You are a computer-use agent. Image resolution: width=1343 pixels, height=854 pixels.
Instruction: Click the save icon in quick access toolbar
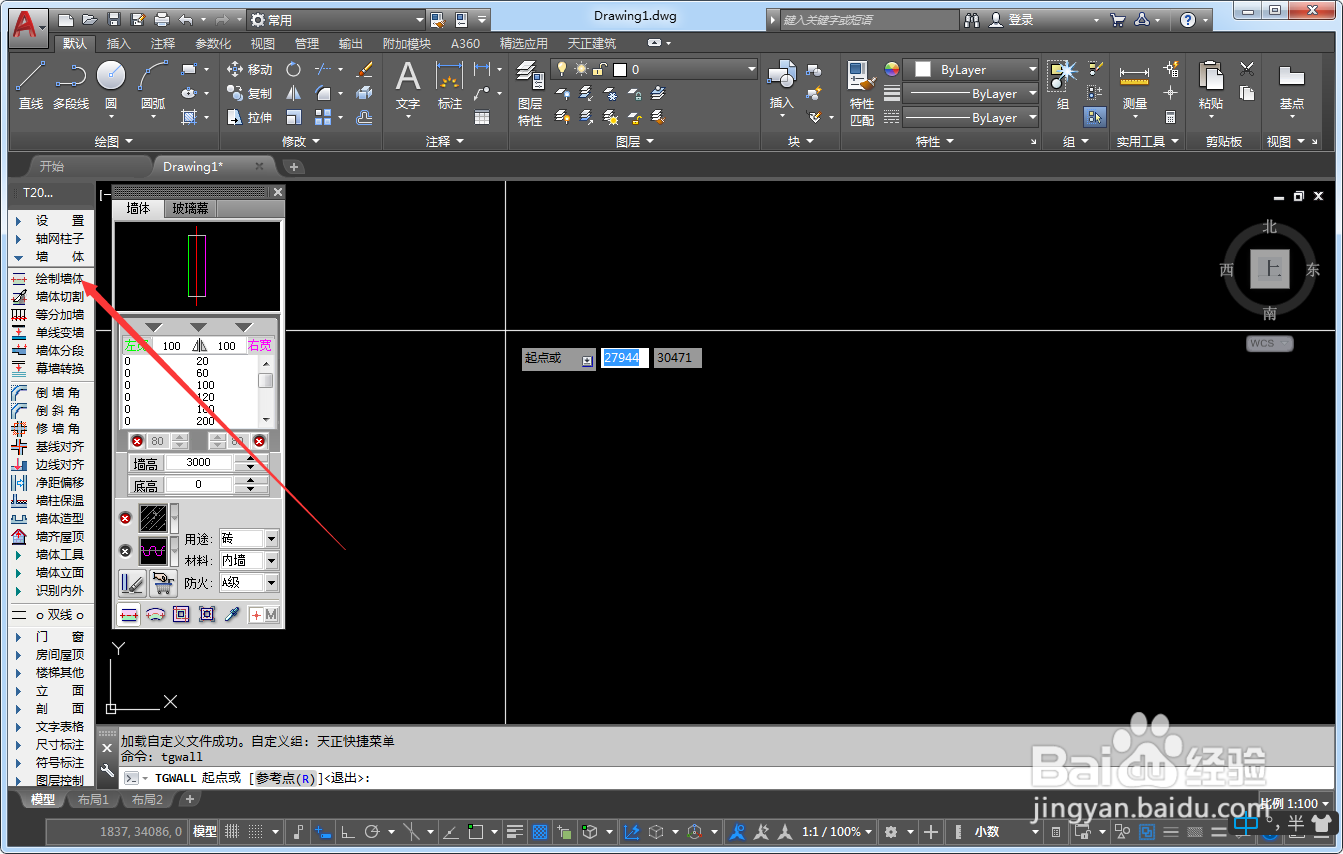[x=113, y=19]
